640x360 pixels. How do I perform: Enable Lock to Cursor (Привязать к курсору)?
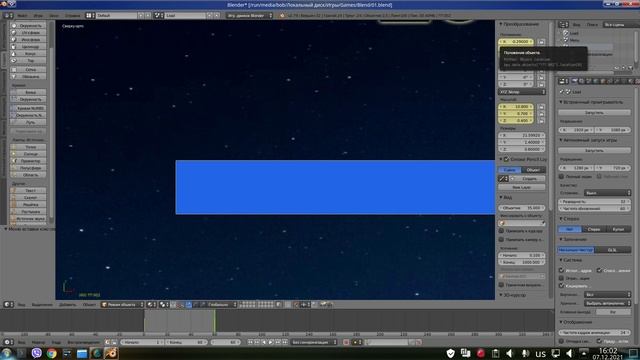pyautogui.click(x=502, y=231)
